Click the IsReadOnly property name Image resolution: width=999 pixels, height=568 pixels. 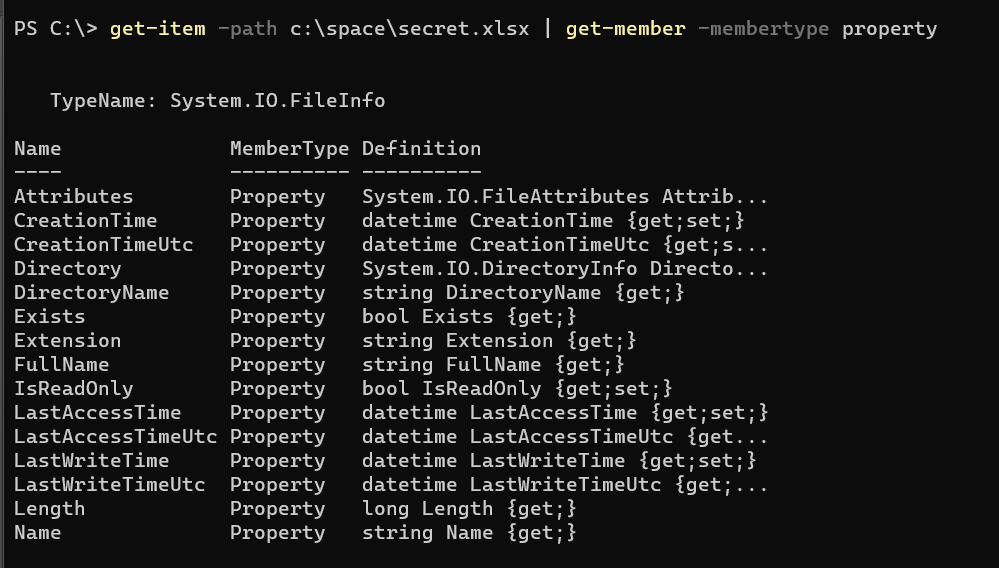coord(73,389)
